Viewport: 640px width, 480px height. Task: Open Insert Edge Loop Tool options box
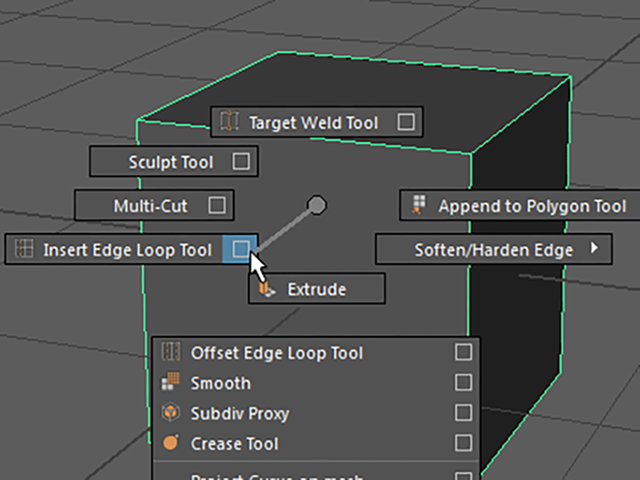point(240,249)
